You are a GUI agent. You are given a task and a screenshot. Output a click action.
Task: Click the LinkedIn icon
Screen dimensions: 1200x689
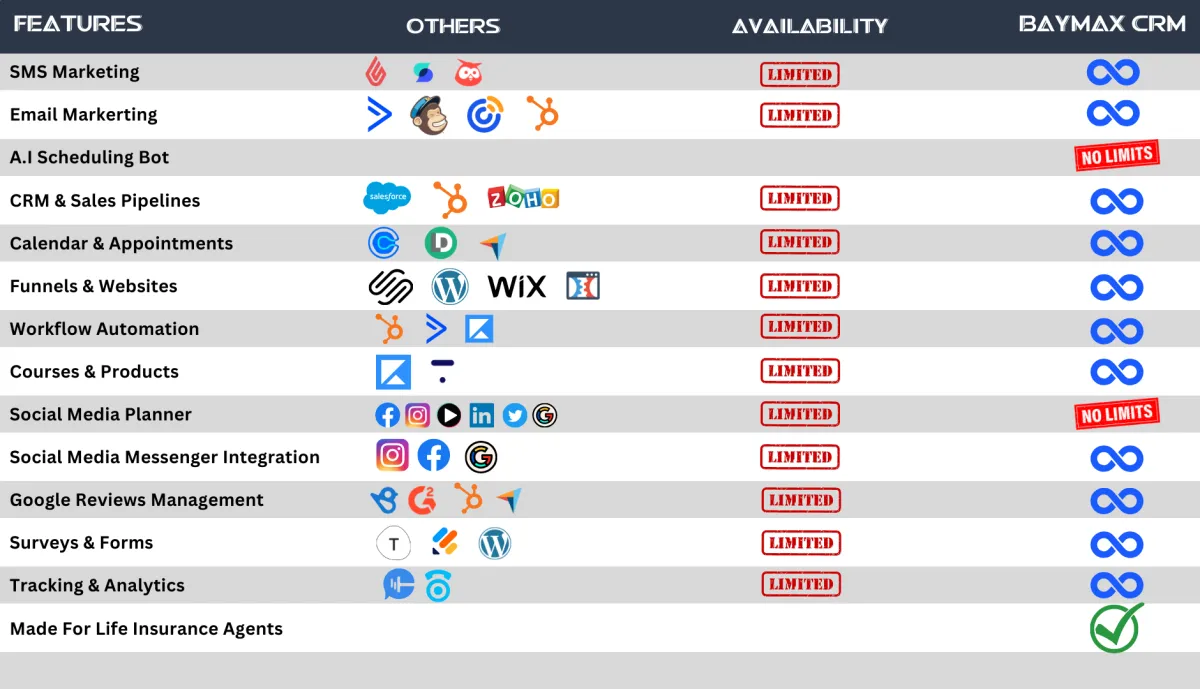(481, 415)
